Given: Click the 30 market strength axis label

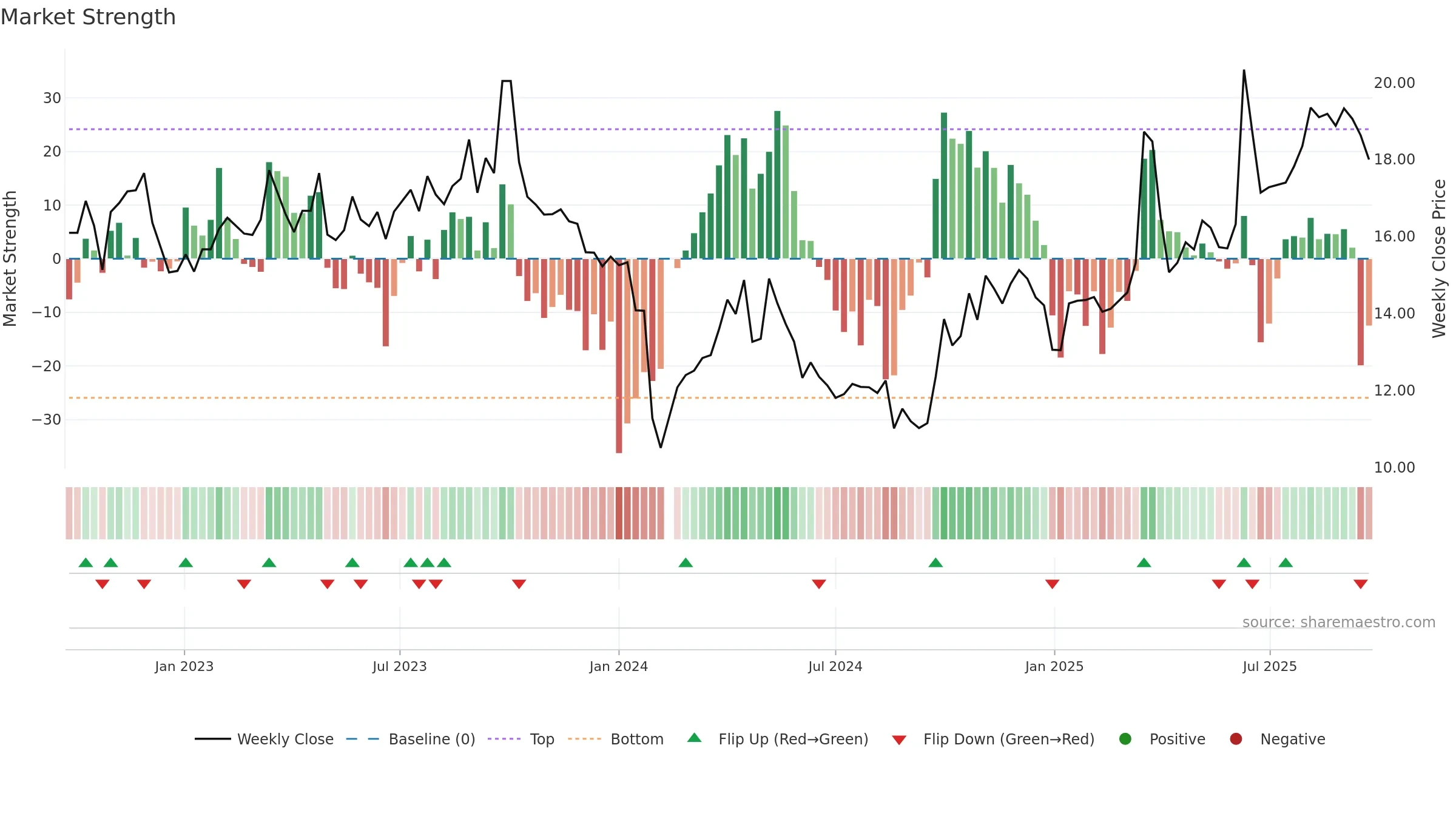Looking at the screenshot, I should pyautogui.click(x=52, y=98).
